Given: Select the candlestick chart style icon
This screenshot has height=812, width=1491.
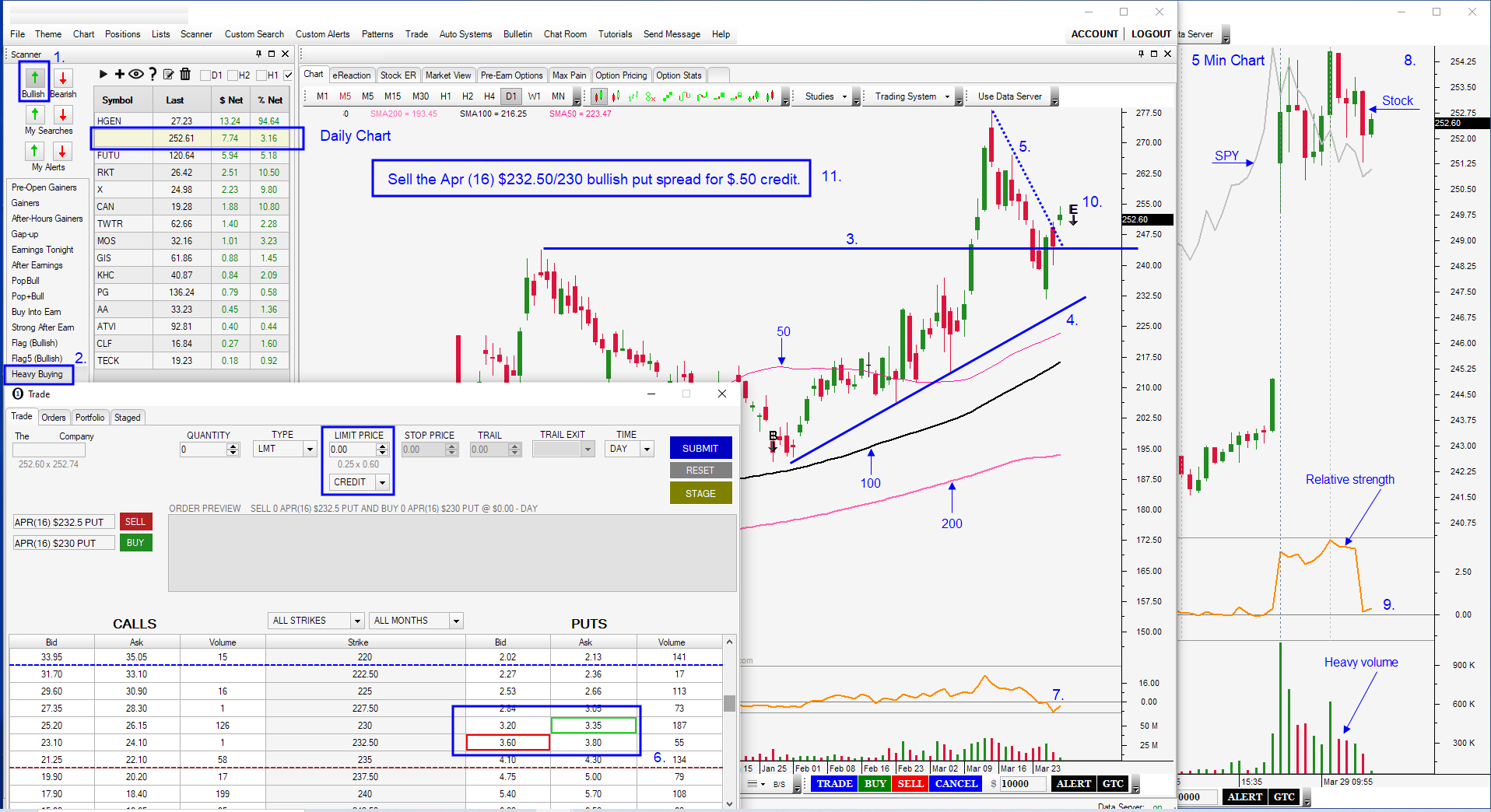Looking at the screenshot, I should coord(598,96).
